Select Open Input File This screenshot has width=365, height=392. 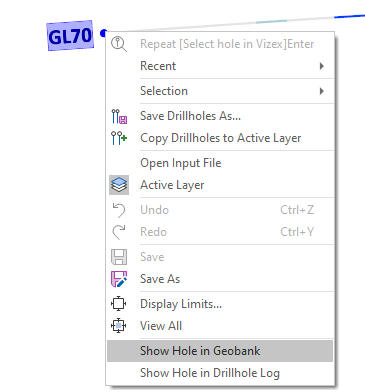point(220,163)
